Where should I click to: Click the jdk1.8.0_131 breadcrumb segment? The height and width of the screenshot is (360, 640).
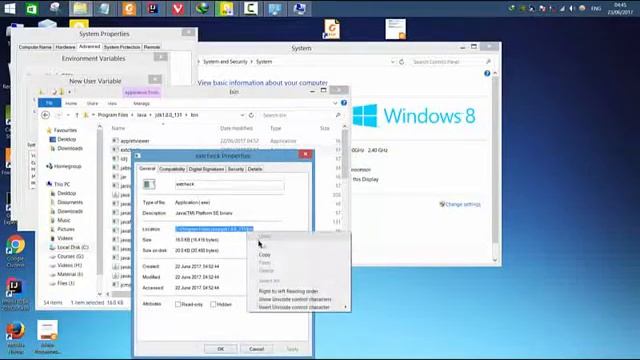(x=169, y=115)
